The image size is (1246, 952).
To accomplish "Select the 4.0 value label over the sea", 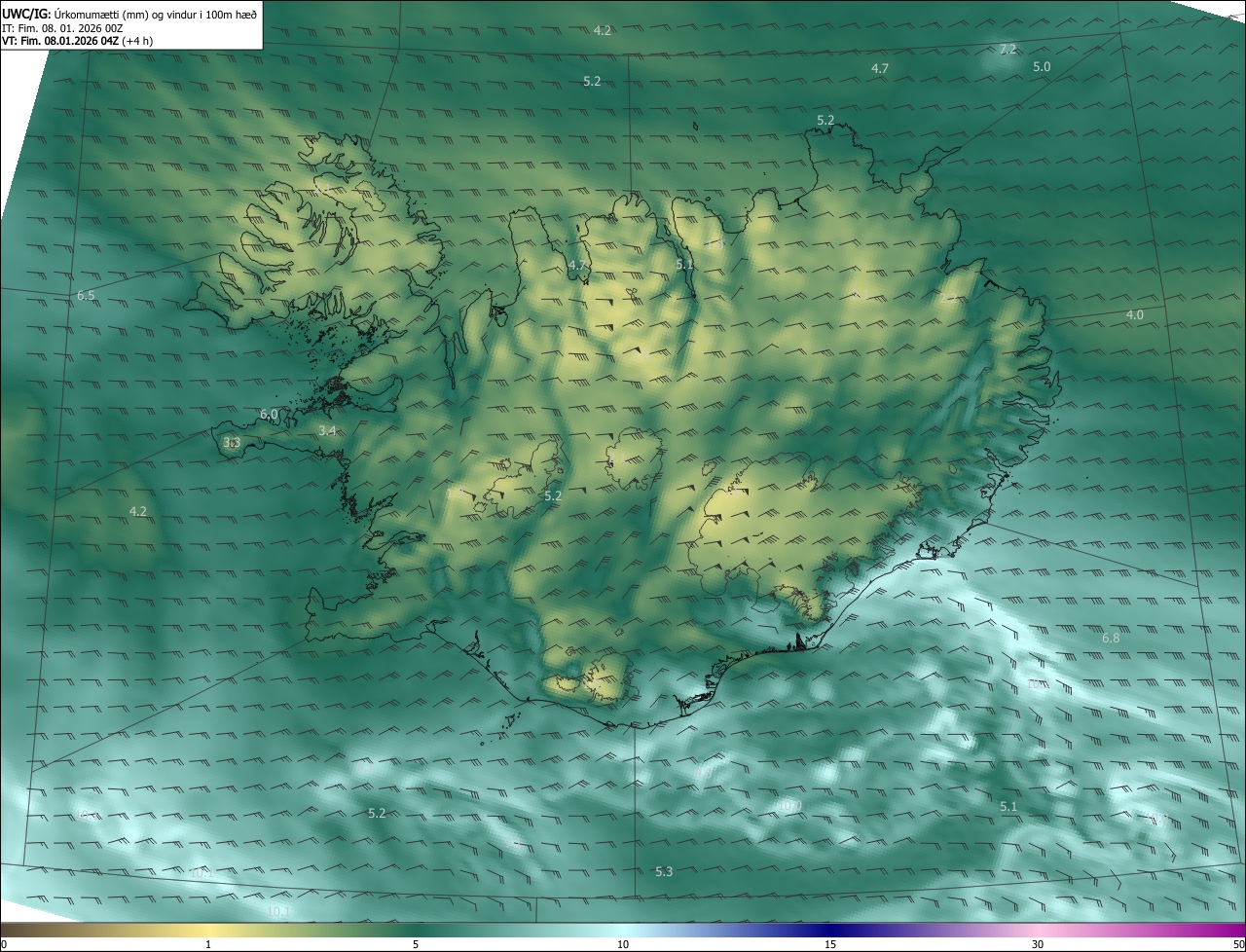I will 1135,314.
